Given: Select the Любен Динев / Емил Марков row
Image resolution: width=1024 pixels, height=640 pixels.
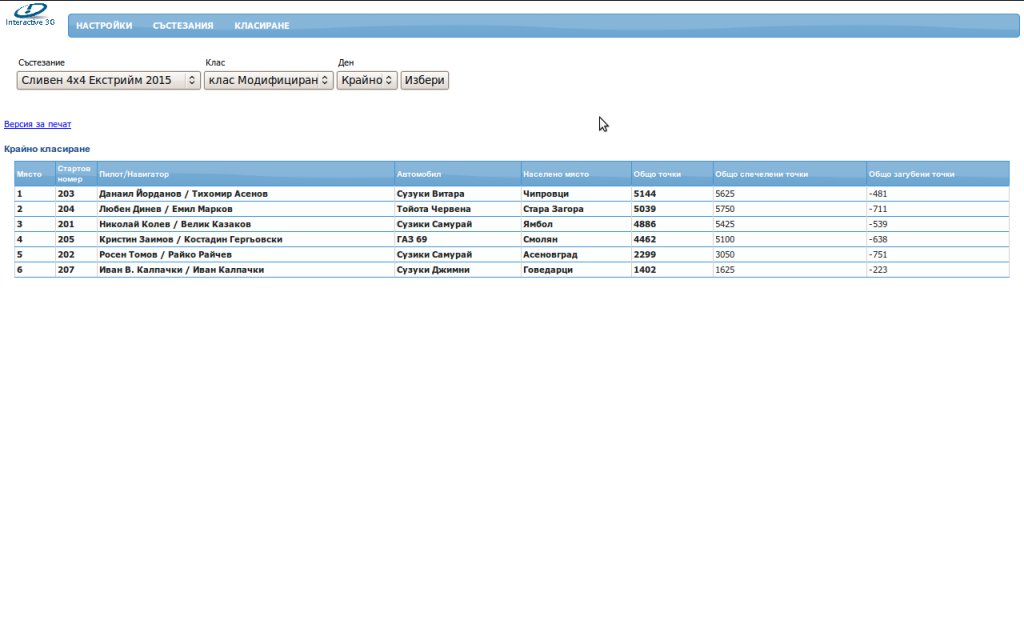Looking at the screenshot, I should click(x=512, y=209).
